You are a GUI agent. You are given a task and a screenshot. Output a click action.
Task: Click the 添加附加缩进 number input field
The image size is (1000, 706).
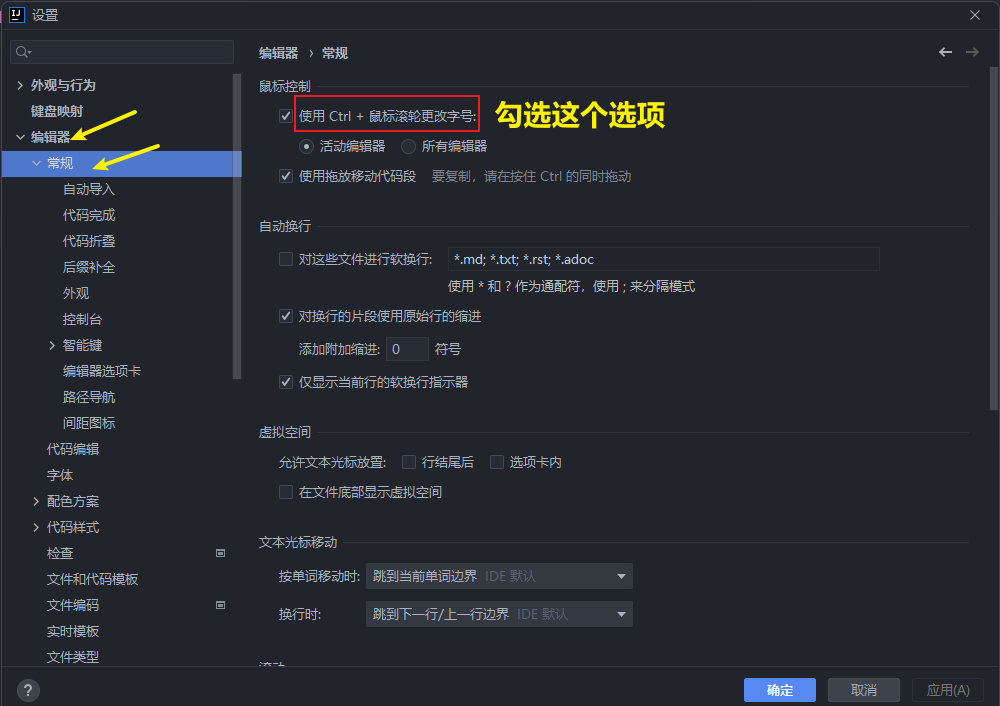coord(407,350)
